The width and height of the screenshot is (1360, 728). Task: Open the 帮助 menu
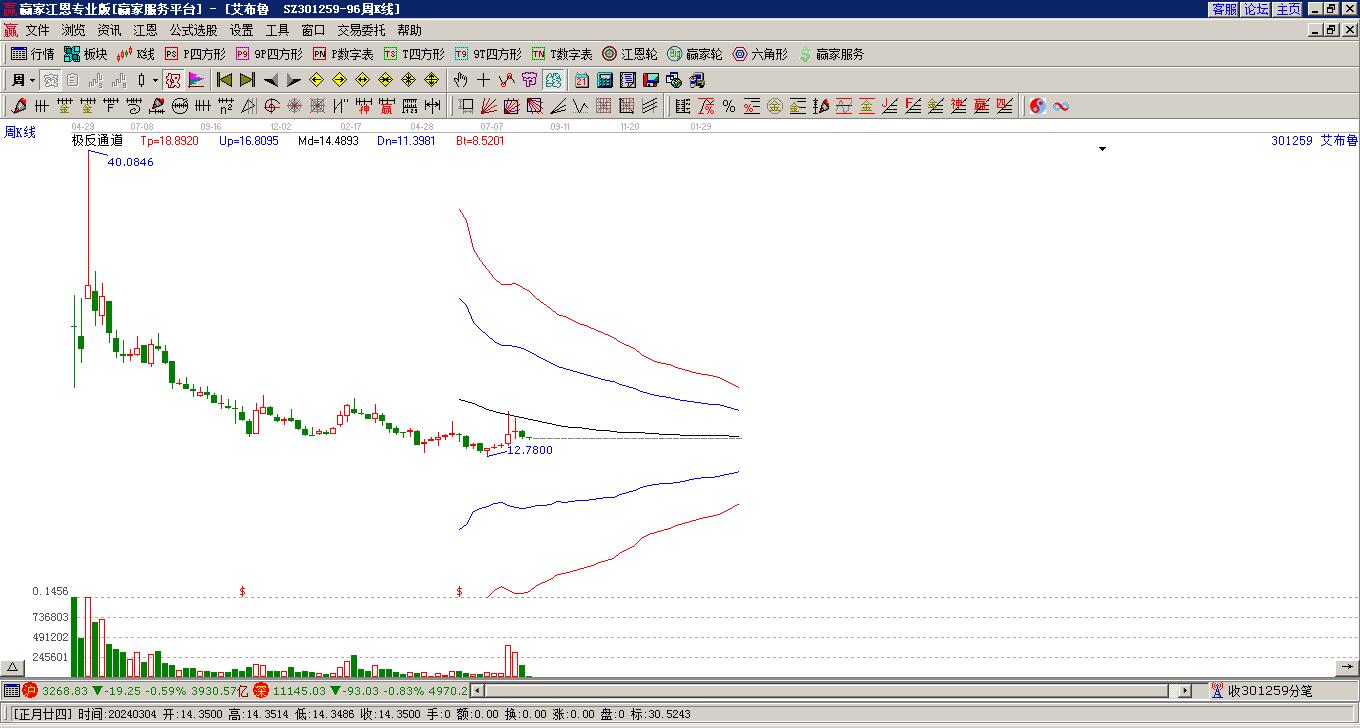(409, 31)
